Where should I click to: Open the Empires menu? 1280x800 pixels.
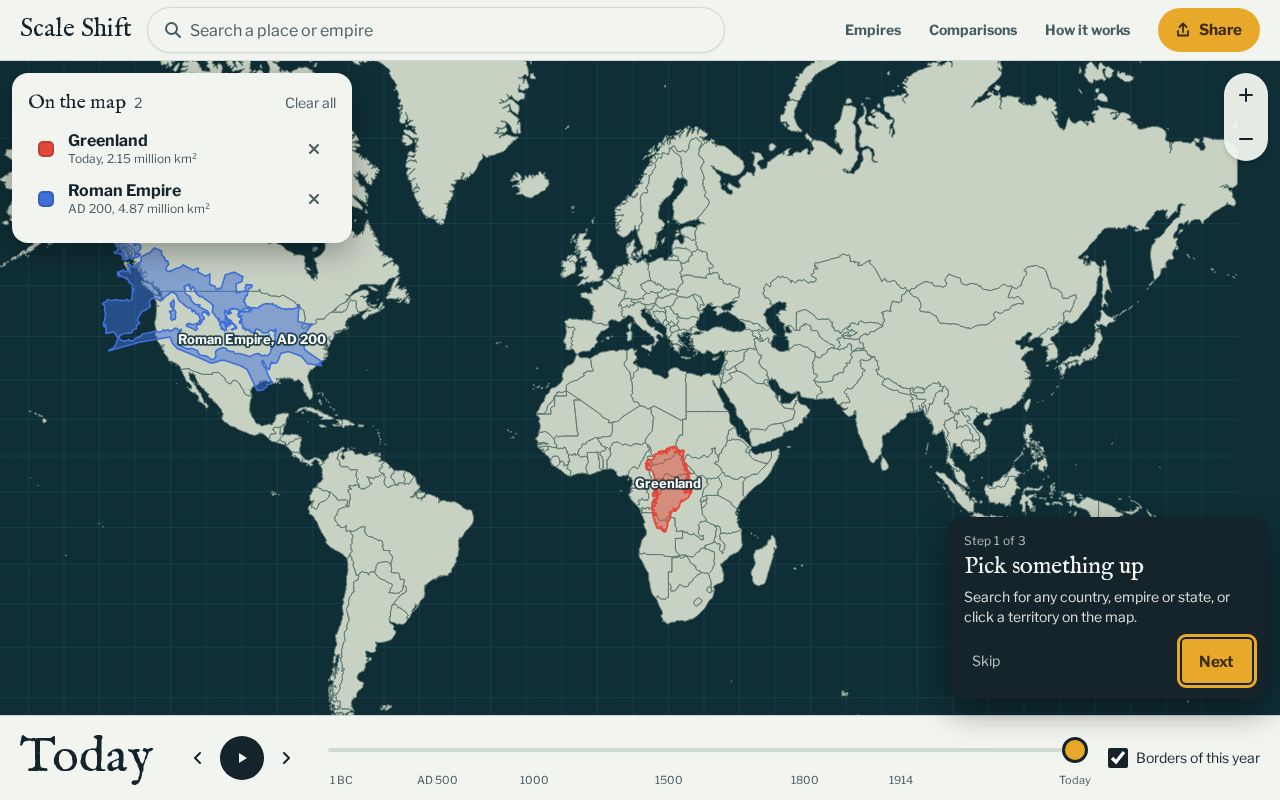[873, 30]
